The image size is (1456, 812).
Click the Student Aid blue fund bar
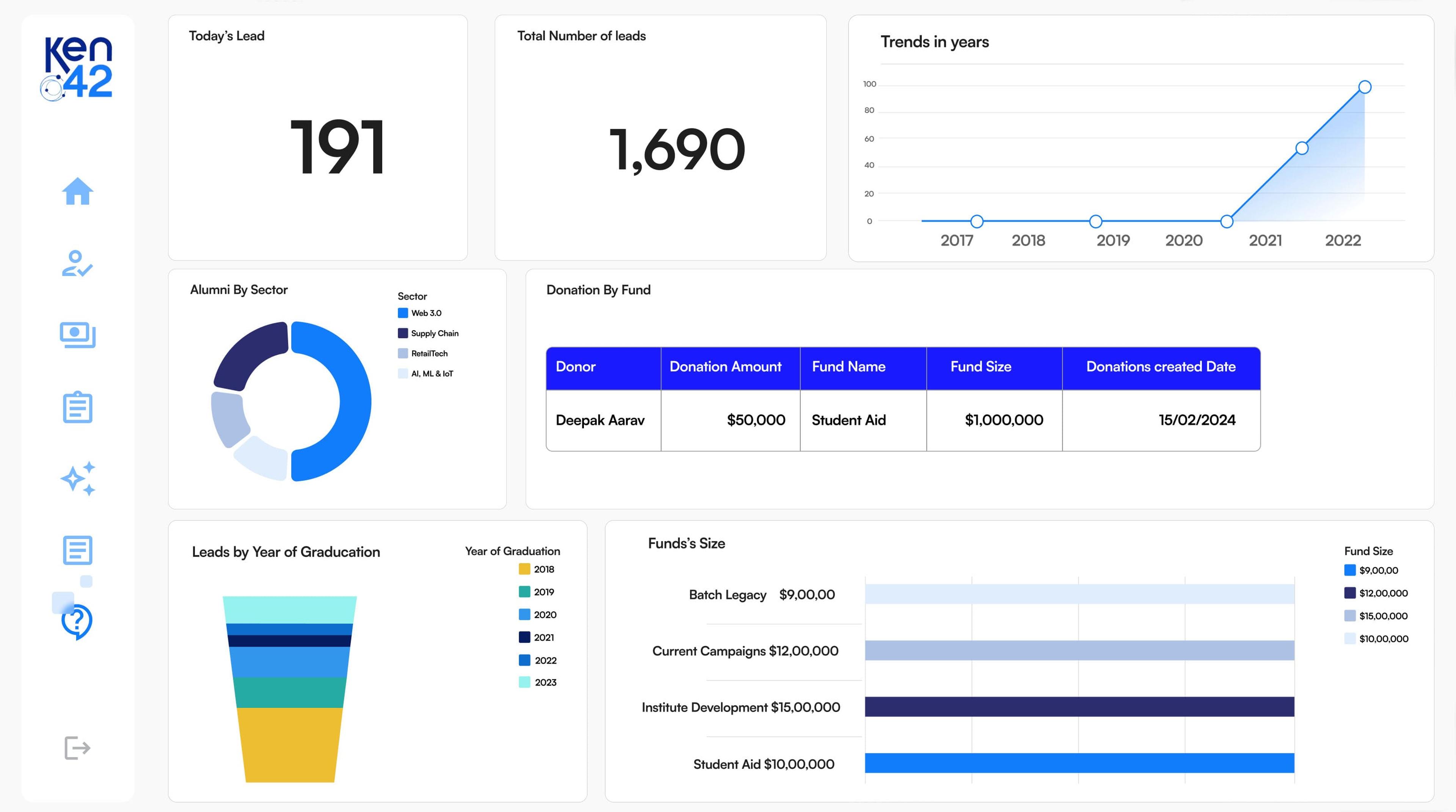(x=1079, y=763)
